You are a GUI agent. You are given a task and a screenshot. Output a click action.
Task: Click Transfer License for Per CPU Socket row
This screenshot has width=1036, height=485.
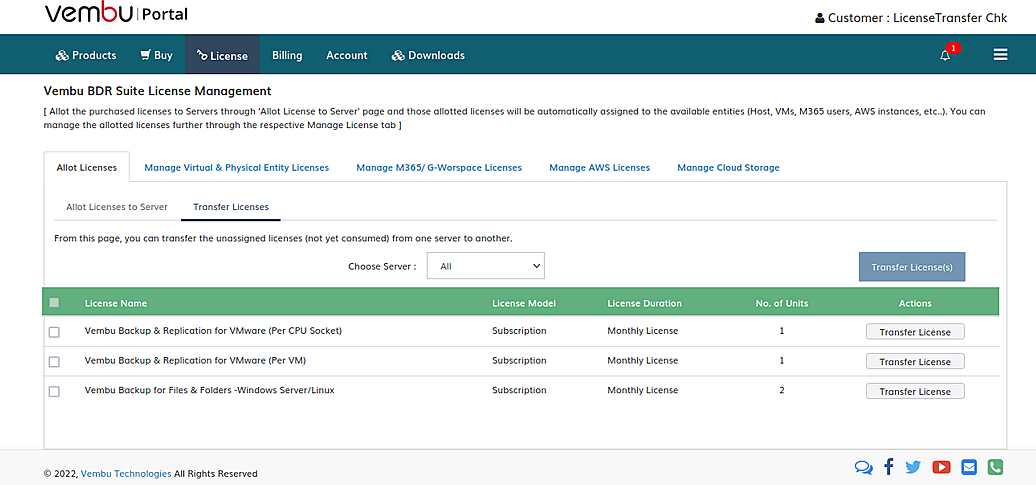(915, 332)
